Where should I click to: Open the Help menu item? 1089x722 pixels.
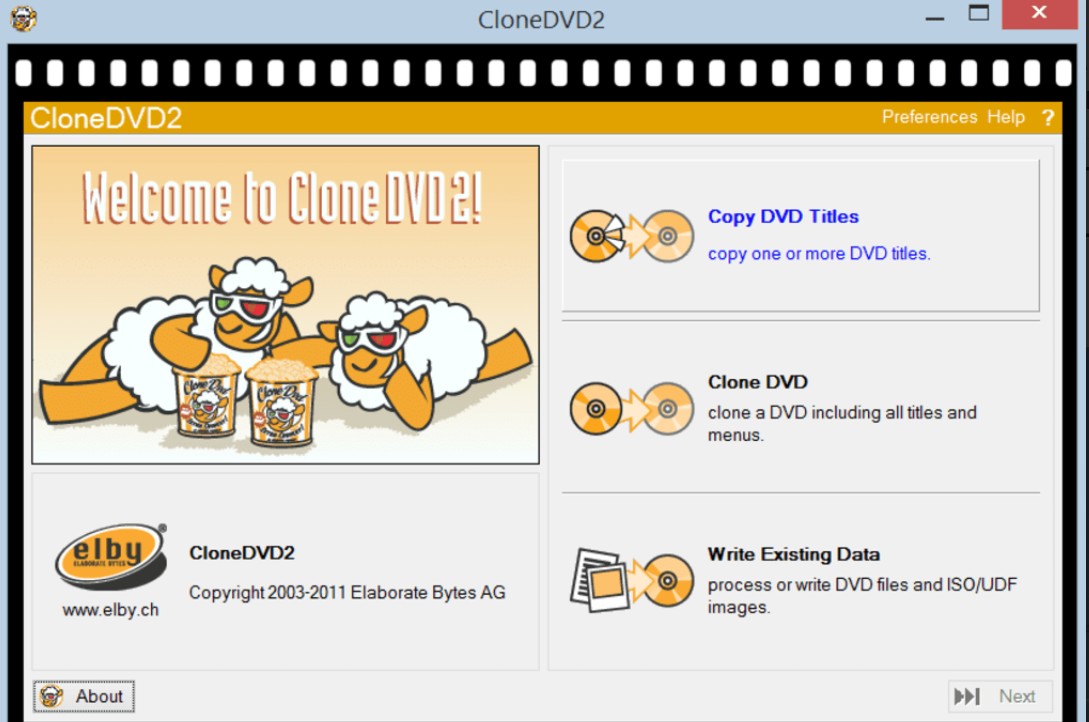tap(1006, 117)
